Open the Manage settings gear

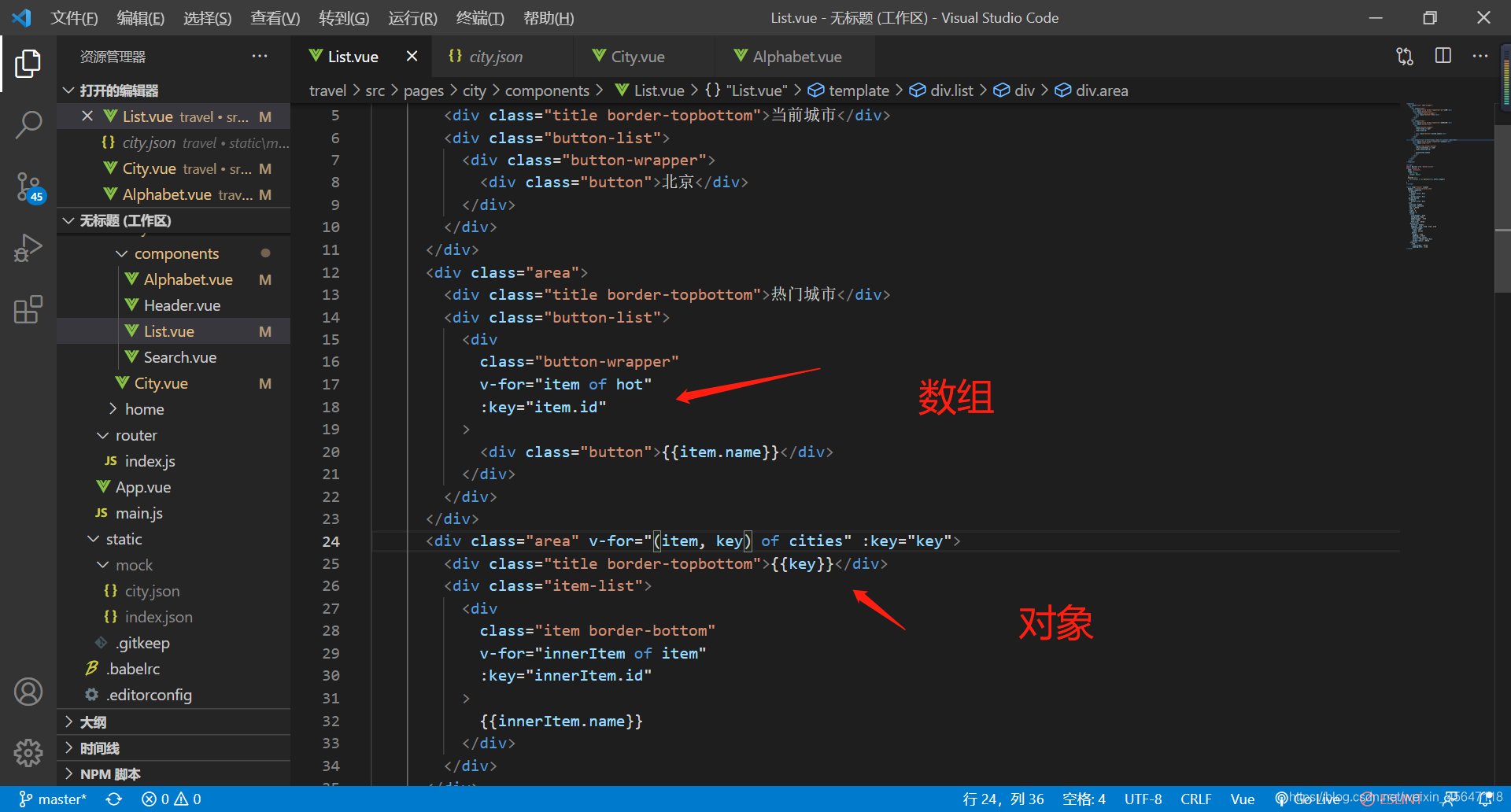click(28, 752)
